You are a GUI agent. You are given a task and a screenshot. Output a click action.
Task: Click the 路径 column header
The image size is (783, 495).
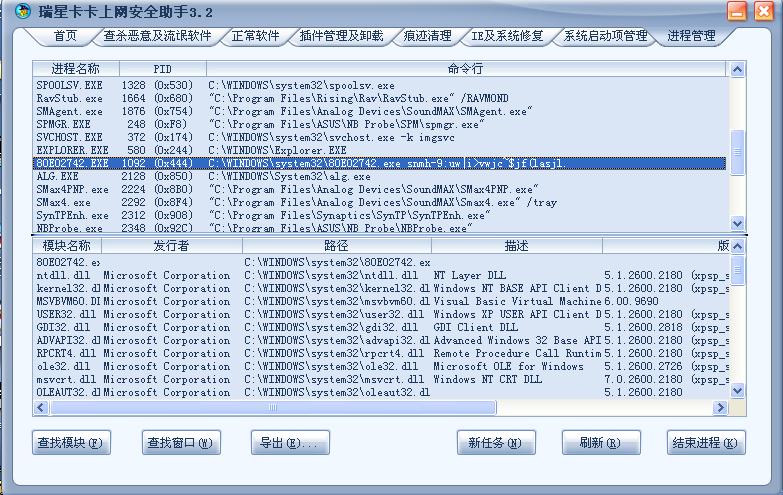337,246
